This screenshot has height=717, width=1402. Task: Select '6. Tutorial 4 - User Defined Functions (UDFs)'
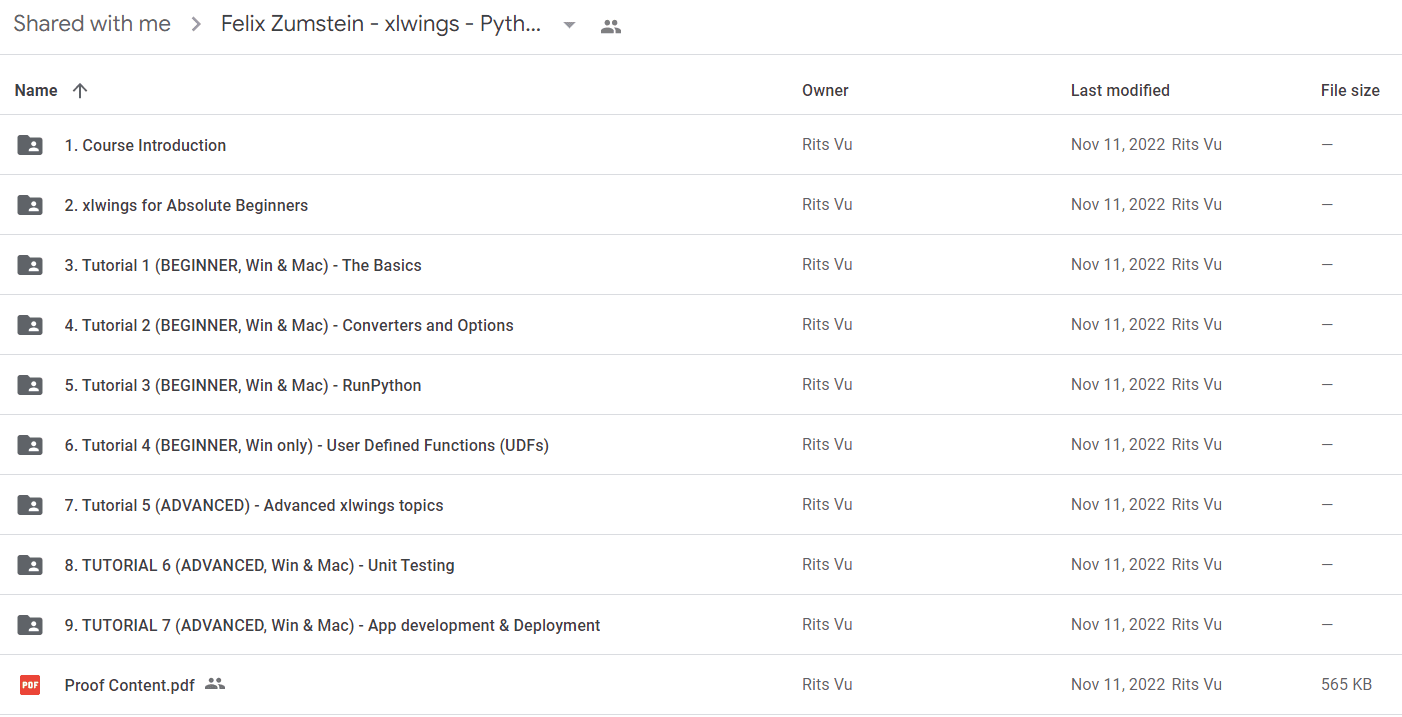point(307,445)
